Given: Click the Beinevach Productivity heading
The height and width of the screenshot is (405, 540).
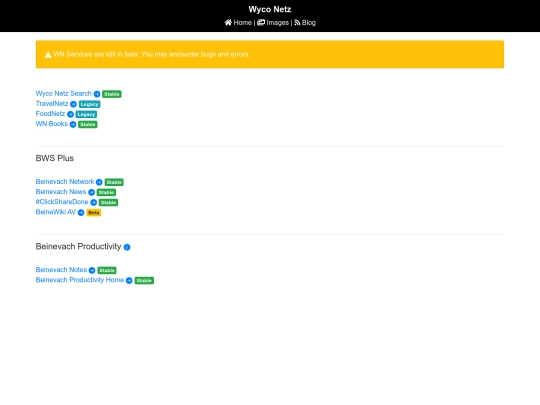Looking at the screenshot, I should [79, 247].
